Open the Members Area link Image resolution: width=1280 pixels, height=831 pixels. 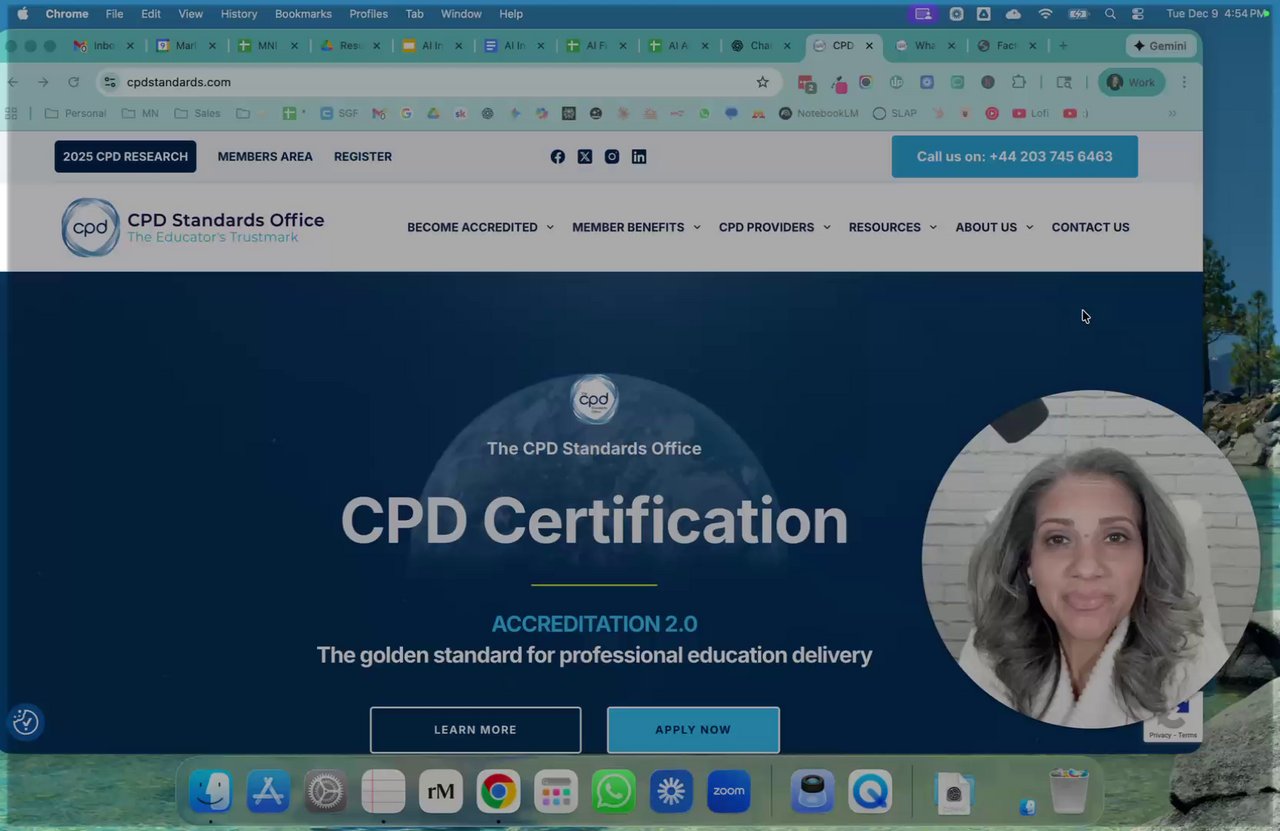click(265, 156)
